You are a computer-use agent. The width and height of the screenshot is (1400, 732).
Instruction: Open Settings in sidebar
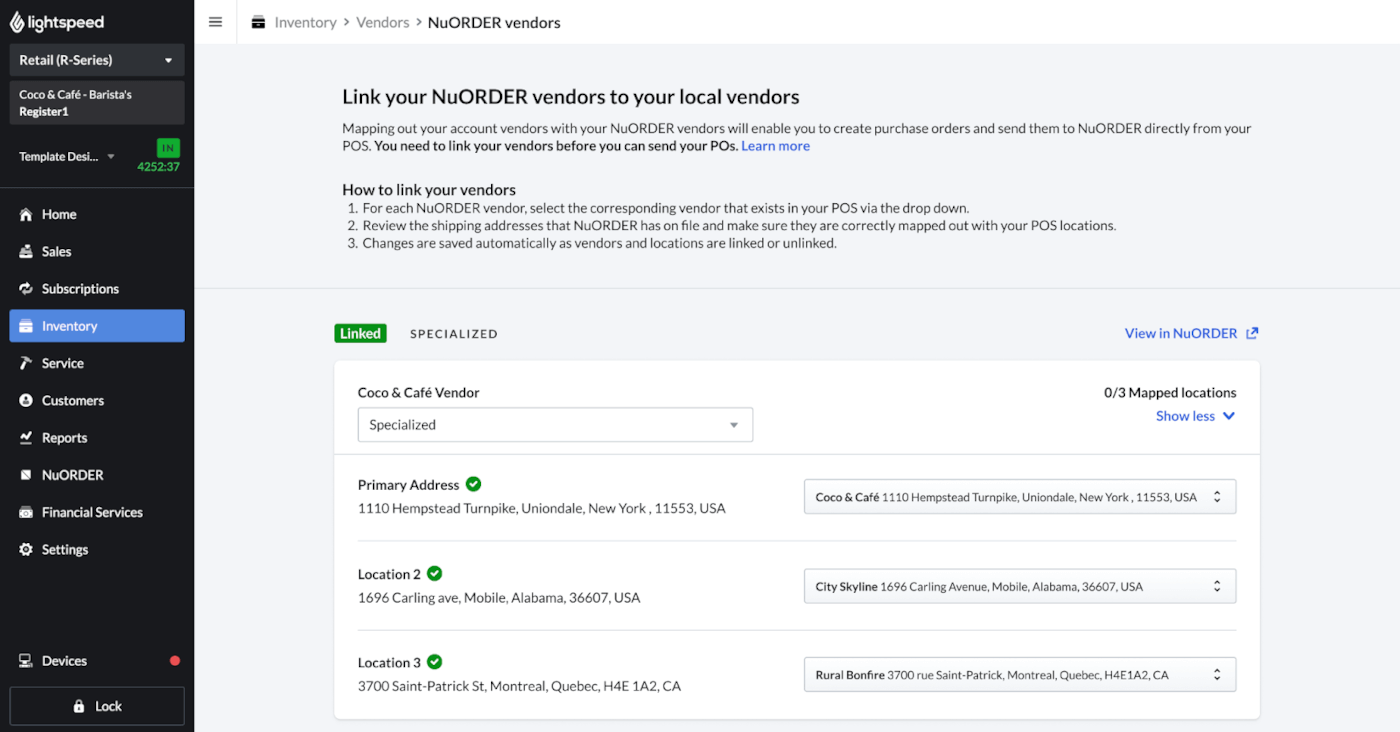click(x=97, y=549)
